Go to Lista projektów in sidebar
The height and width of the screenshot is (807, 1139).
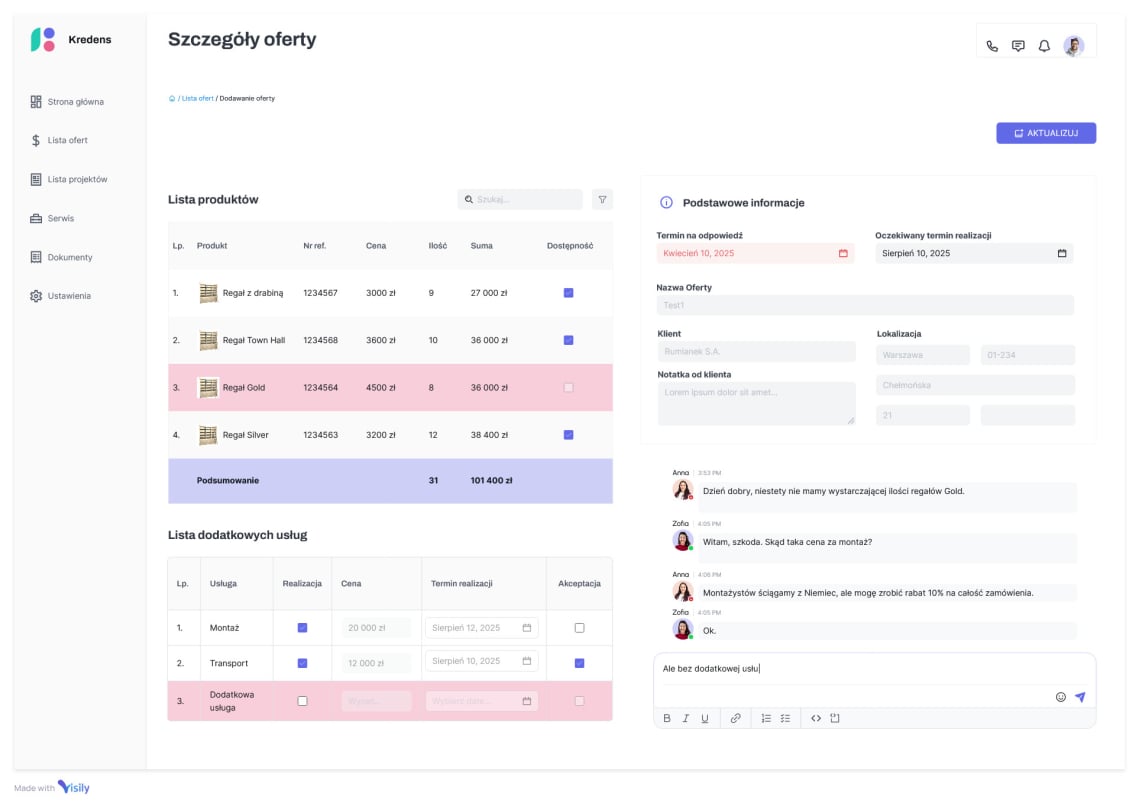pyautogui.click(x=77, y=180)
